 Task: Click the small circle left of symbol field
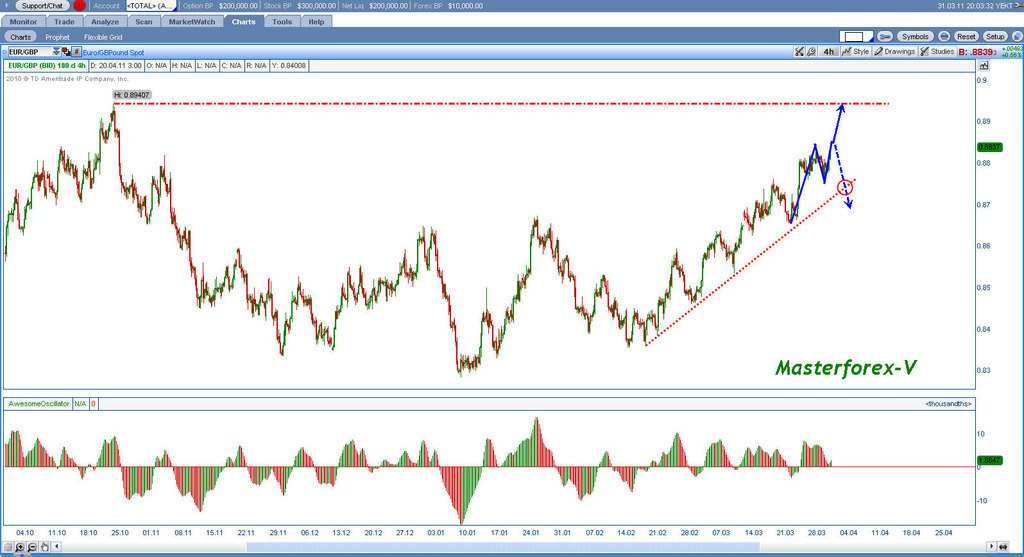(5, 52)
